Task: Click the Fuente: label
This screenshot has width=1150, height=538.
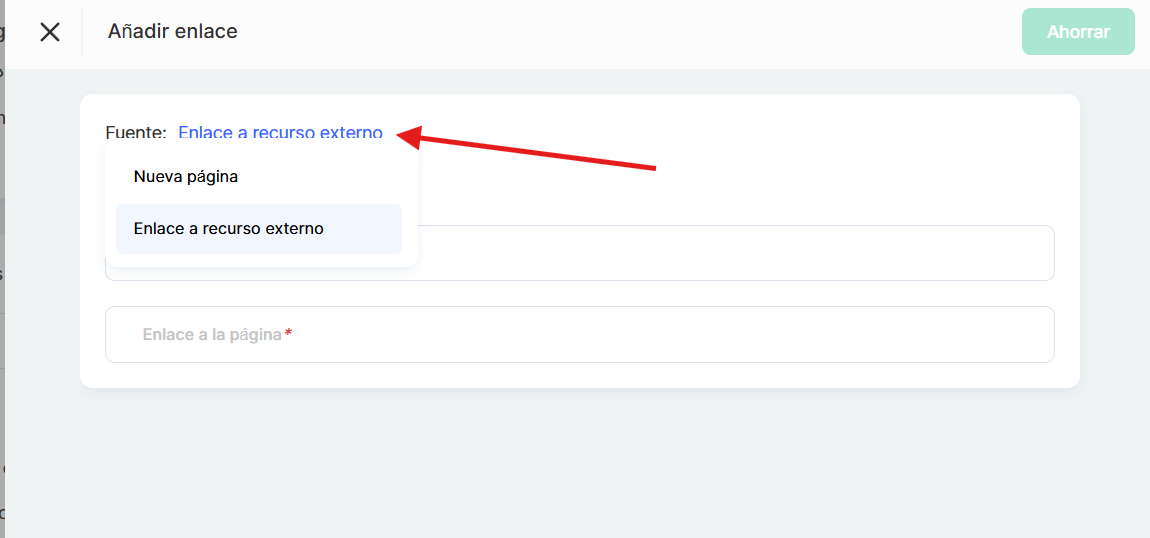Action: [x=135, y=133]
